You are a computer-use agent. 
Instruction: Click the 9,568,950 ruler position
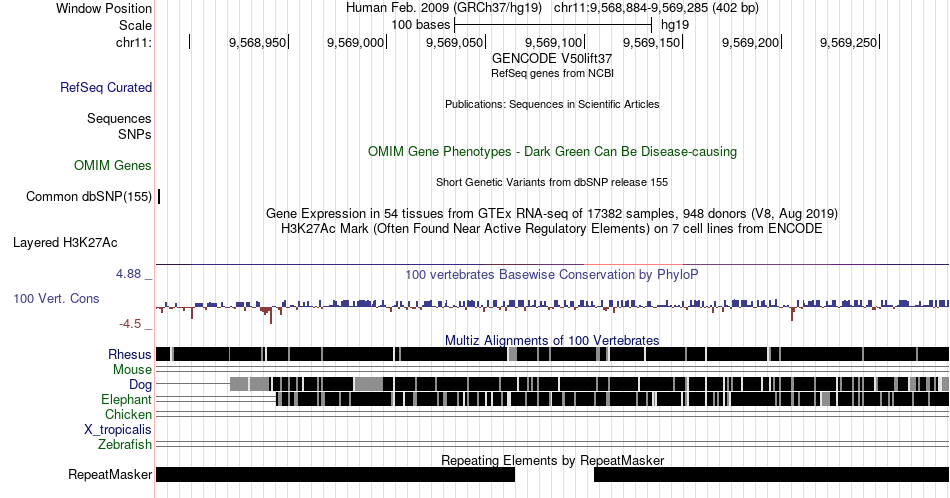tap(257, 42)
